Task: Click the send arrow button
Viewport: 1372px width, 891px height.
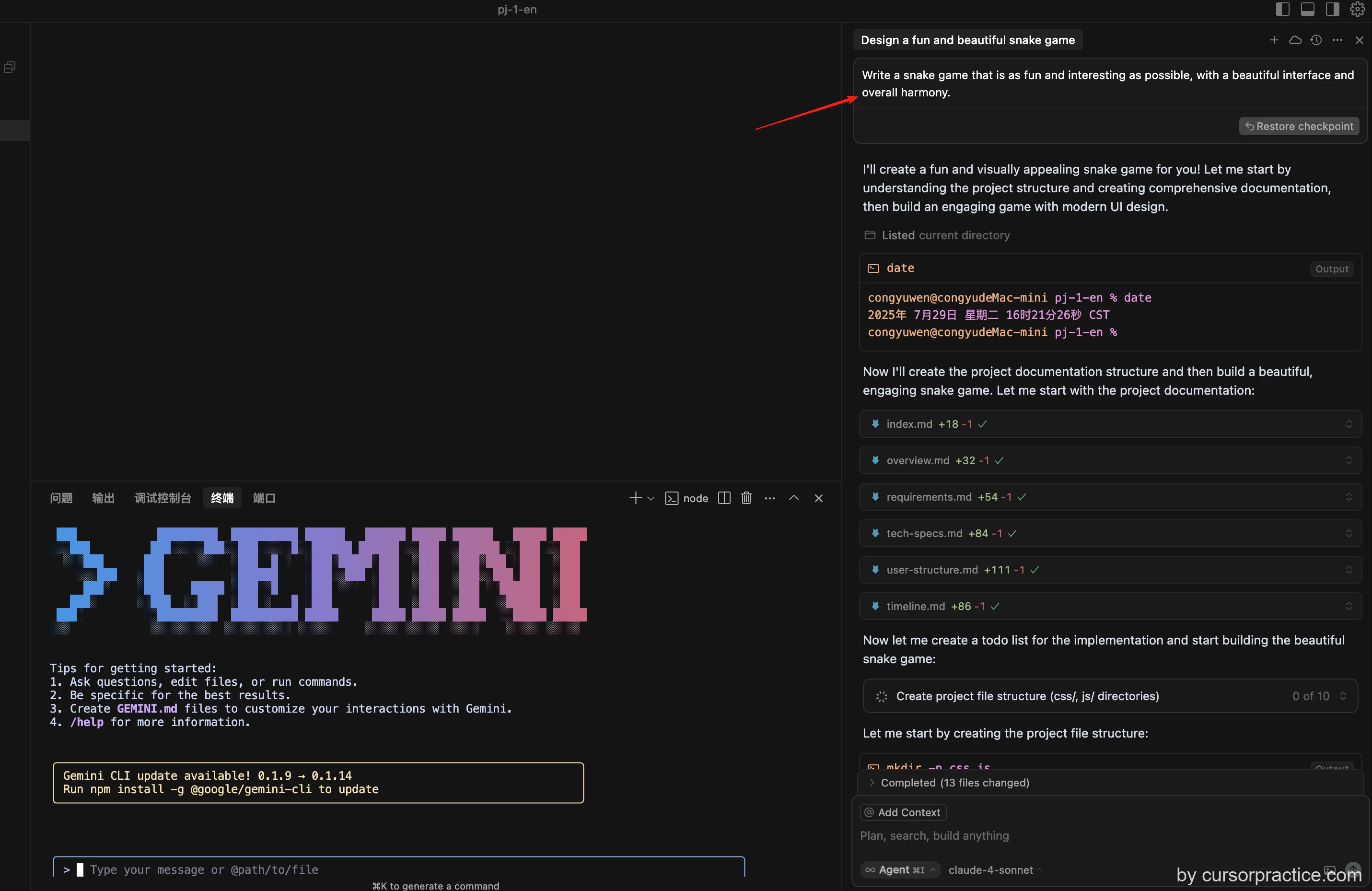Action: click(x=1352, y=870)
